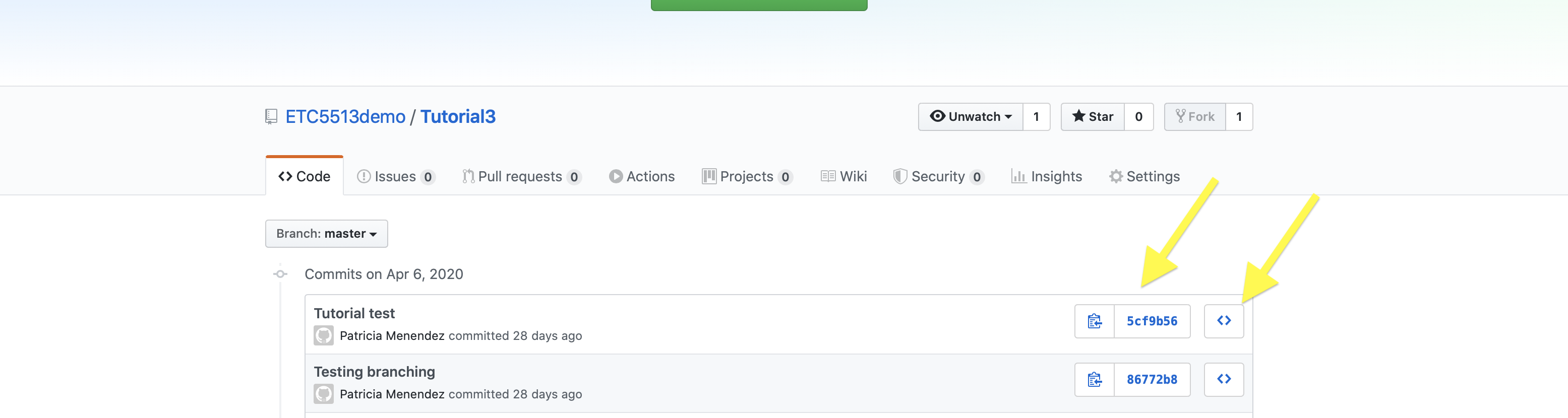
Task: Open the Unwatch notifications dropdown
Action: (970, 116)
